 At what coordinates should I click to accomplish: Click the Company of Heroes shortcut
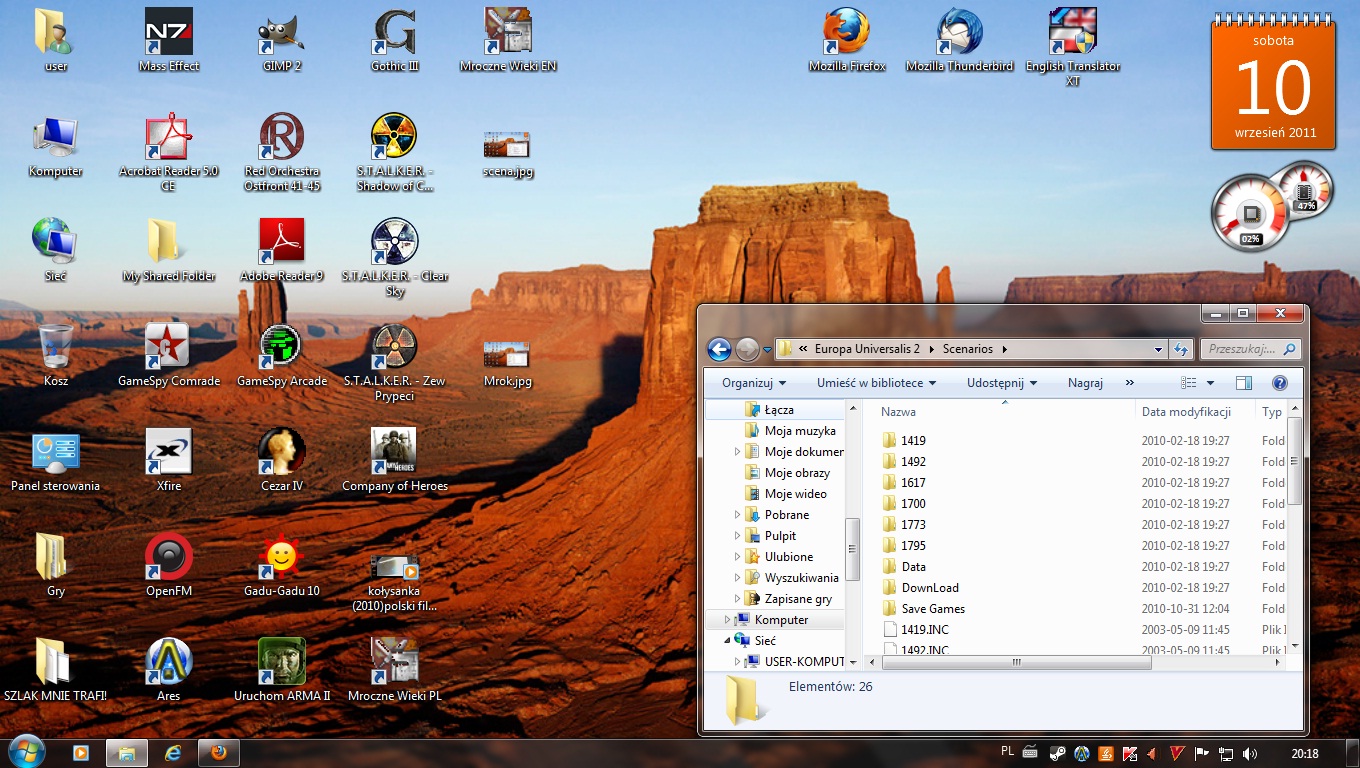coord(394,453)
